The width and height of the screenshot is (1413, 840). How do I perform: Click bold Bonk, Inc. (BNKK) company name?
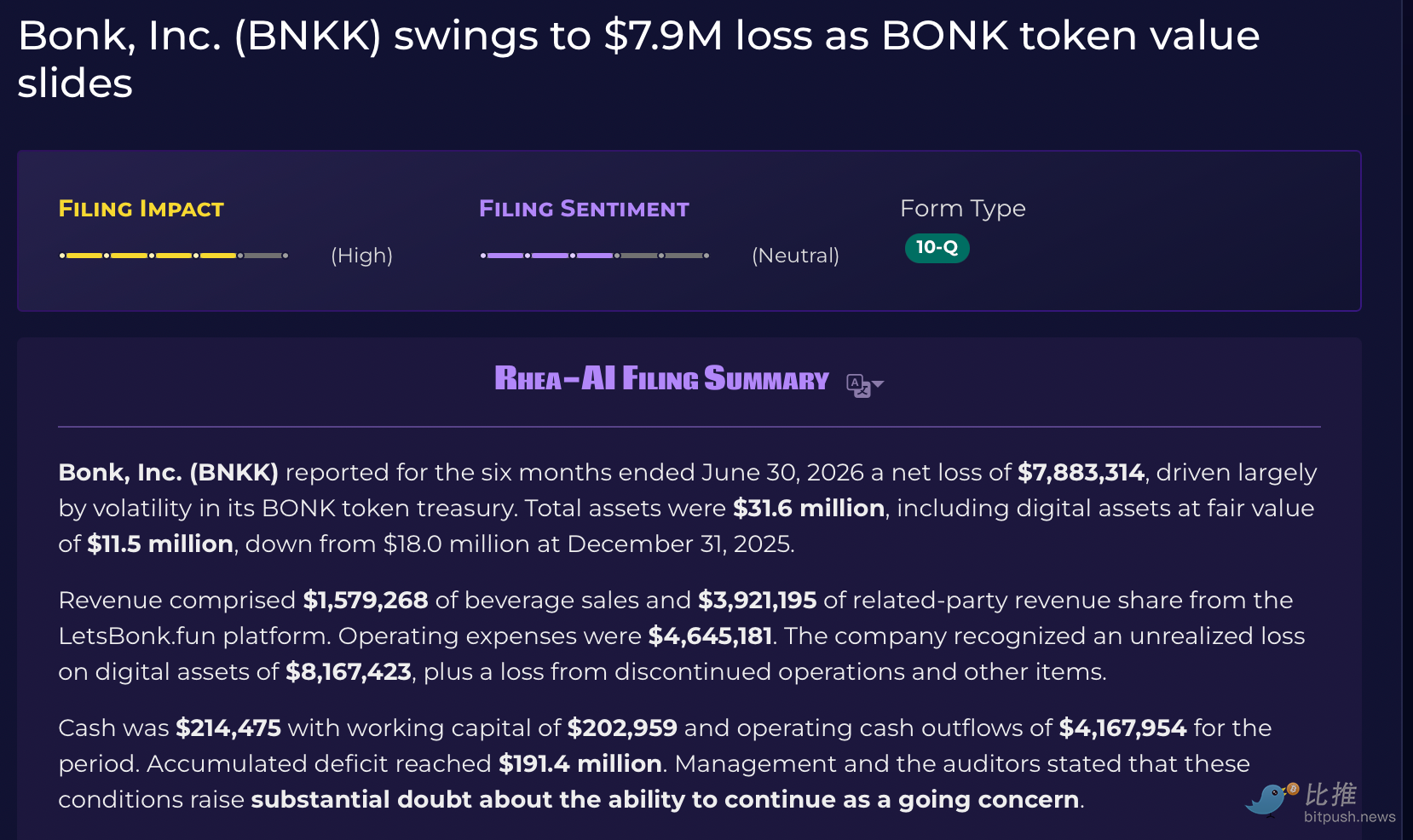pyautogui.click(x=169, y=473)
